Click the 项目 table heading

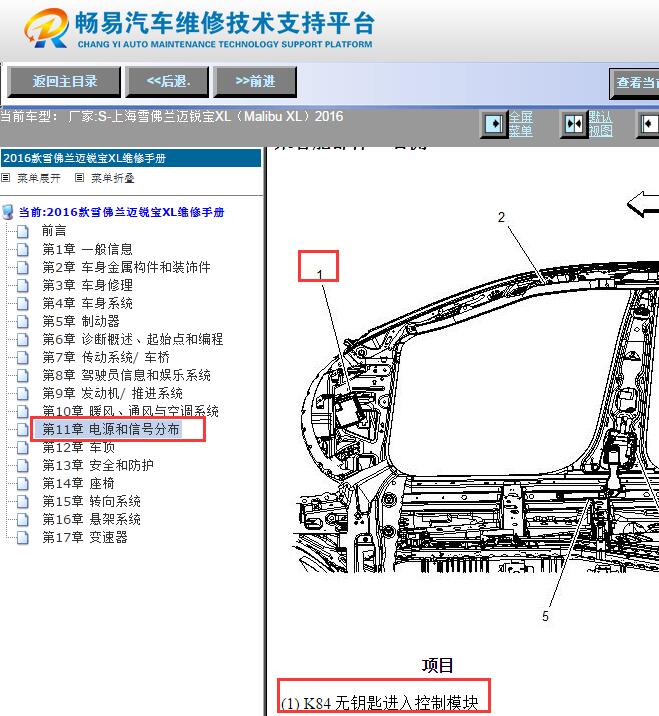point(437,665)
